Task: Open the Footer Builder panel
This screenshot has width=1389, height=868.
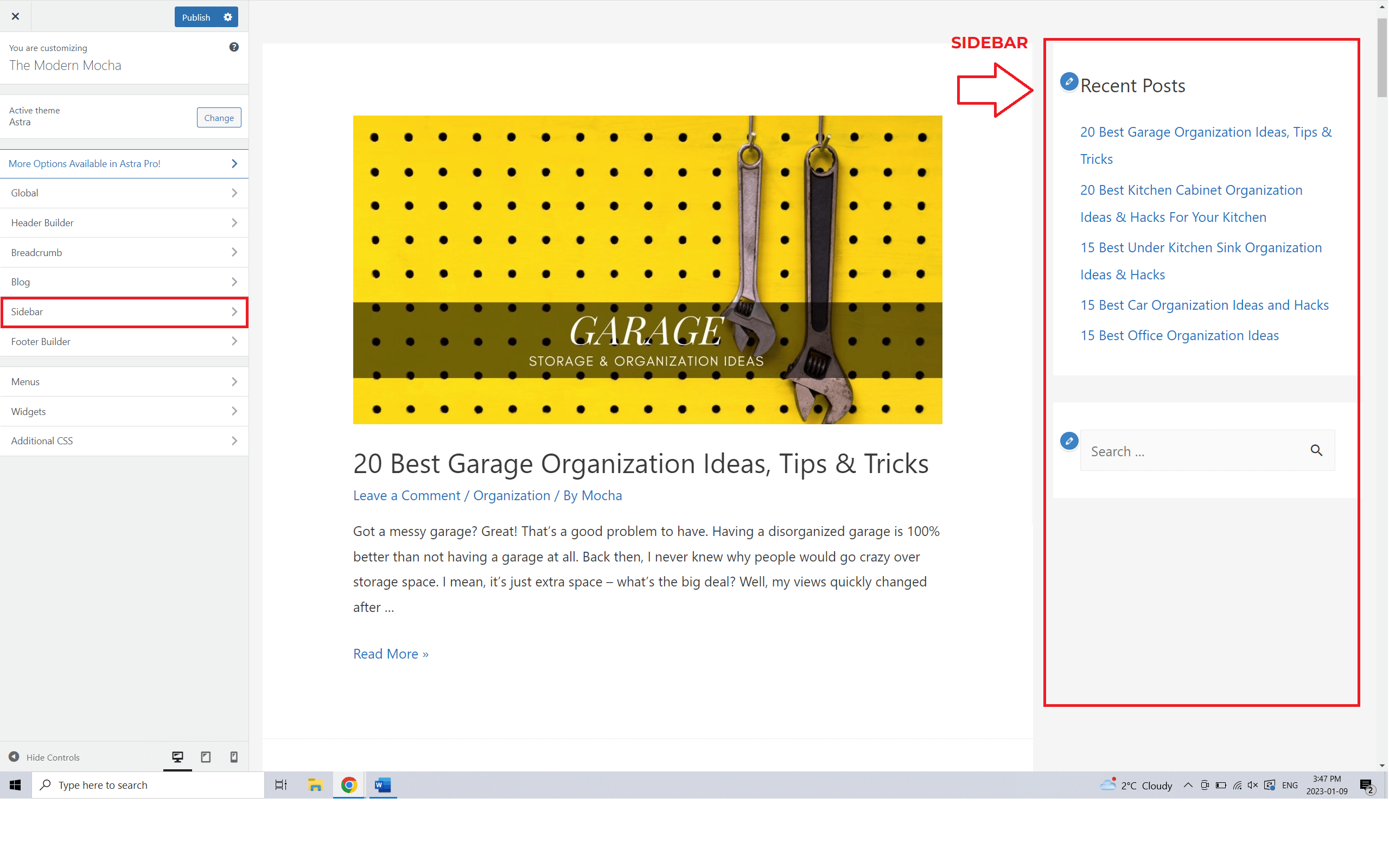Action: pyautogui.click(x=124, y=342)
